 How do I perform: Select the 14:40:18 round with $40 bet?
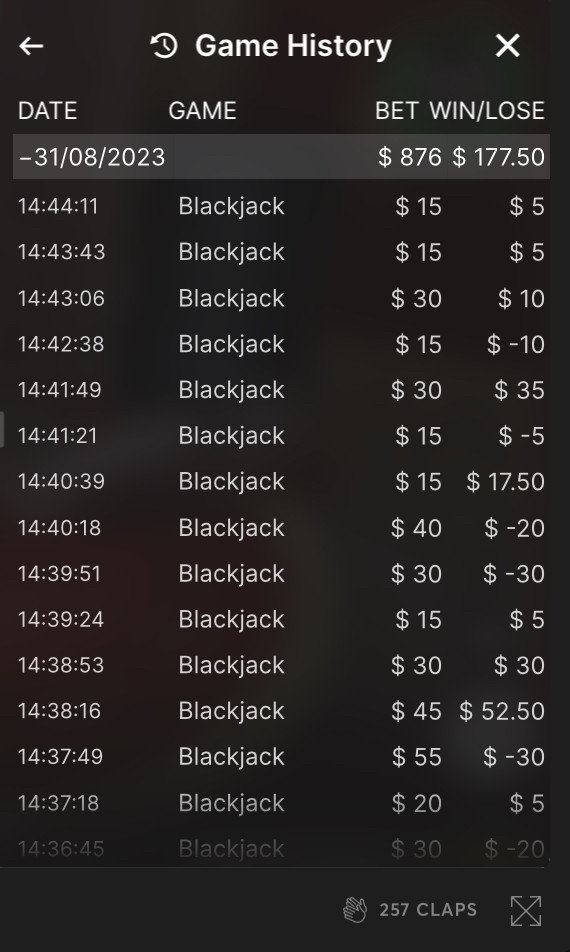281,528
